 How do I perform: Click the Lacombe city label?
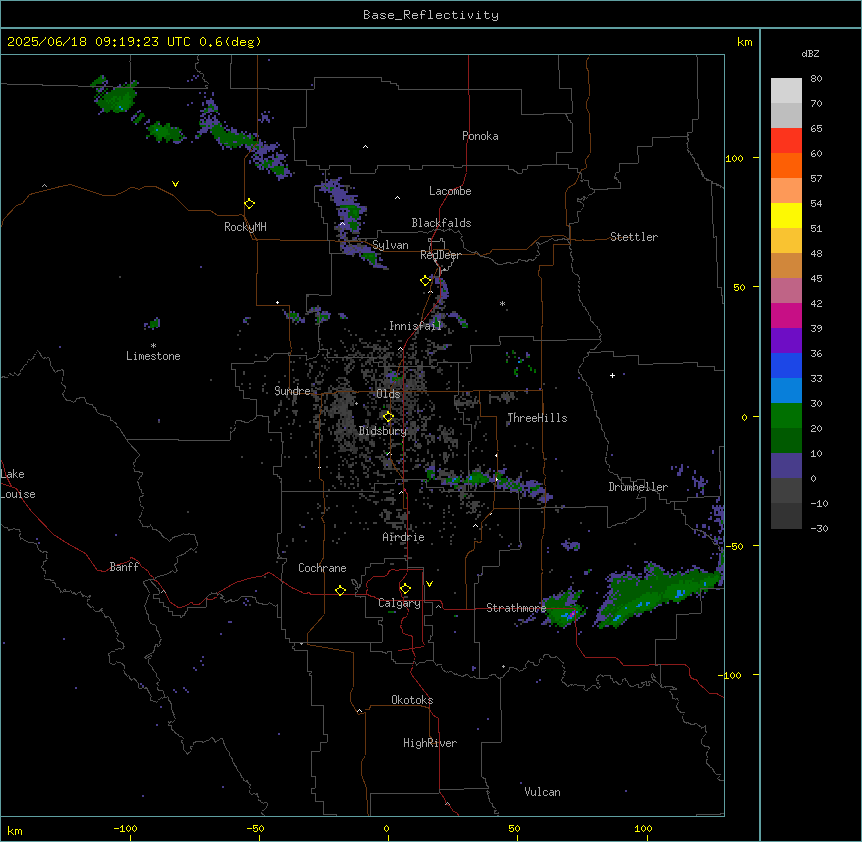click(450, 191)
